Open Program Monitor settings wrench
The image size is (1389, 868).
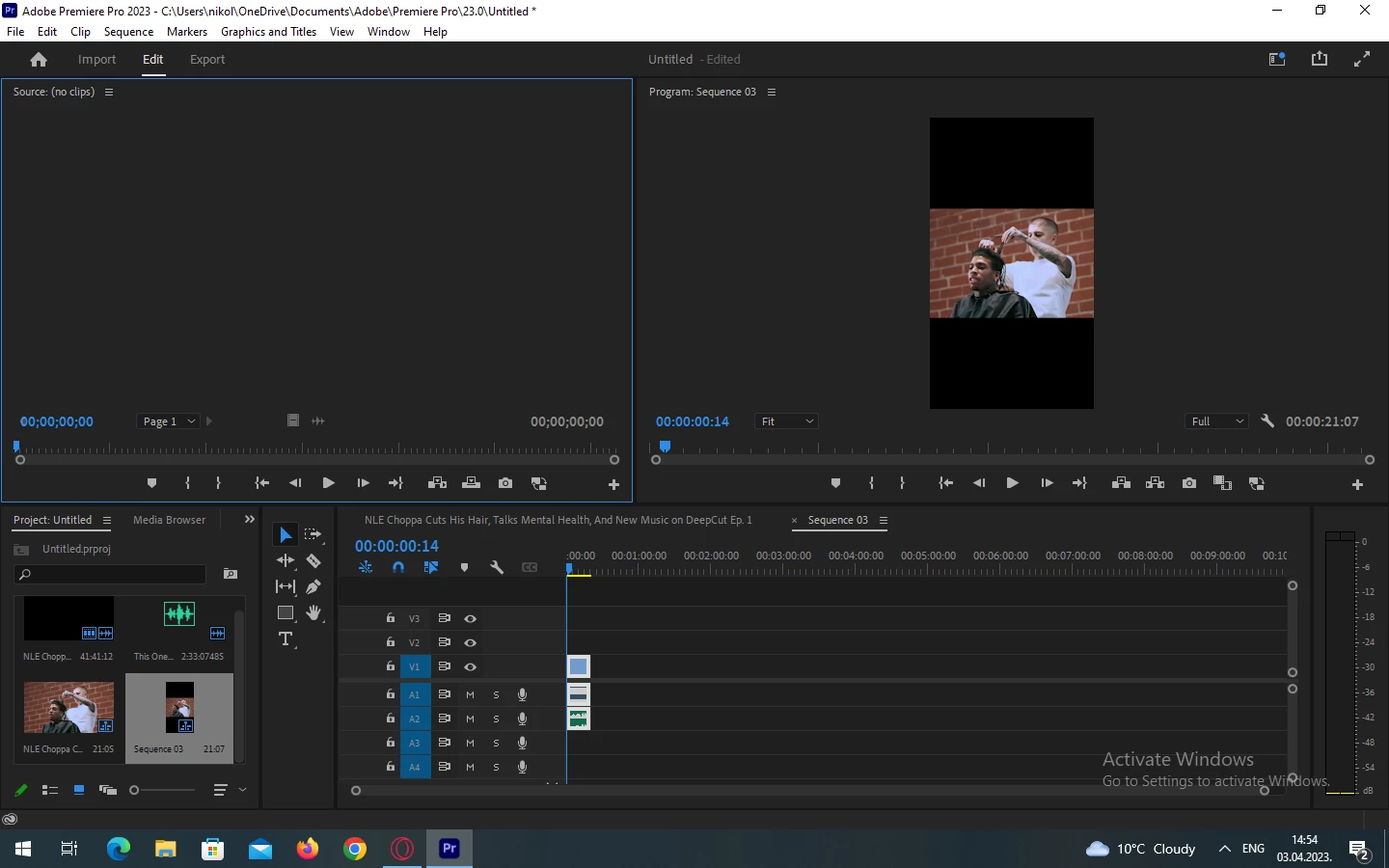tap(1267, 421)
